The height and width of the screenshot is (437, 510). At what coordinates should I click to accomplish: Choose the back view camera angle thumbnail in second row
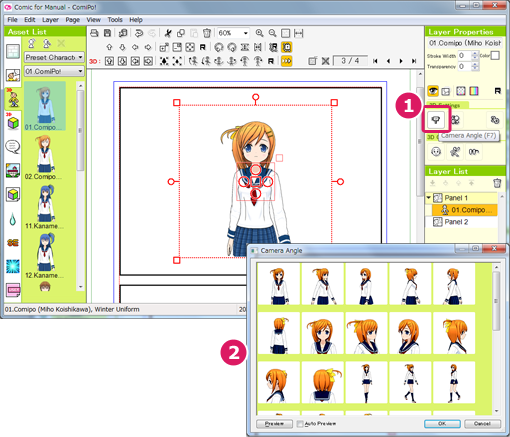tap(279, 333)
